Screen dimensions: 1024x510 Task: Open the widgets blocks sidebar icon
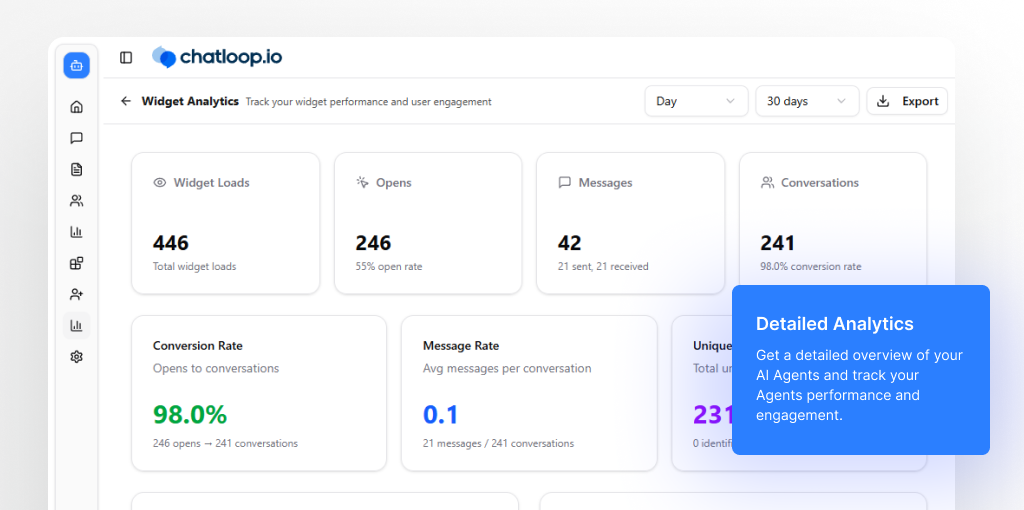point(76,263)
